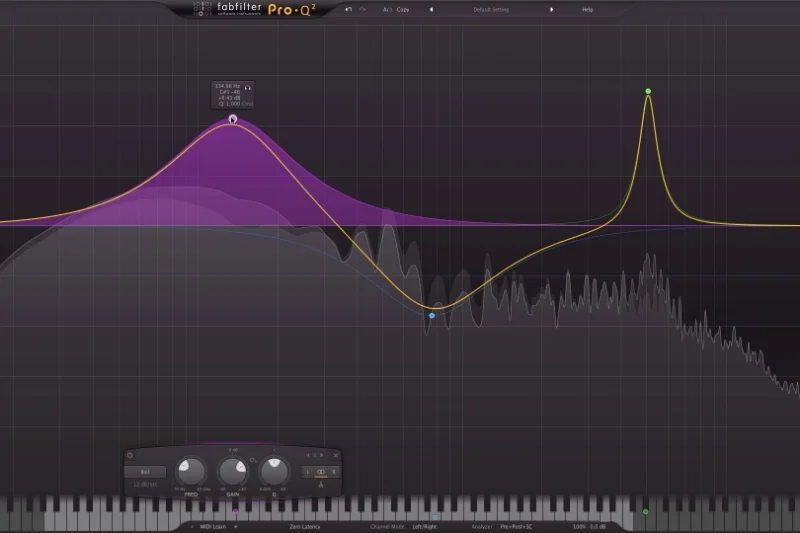Toggle the band power bypass button

[x=130, y=455]
